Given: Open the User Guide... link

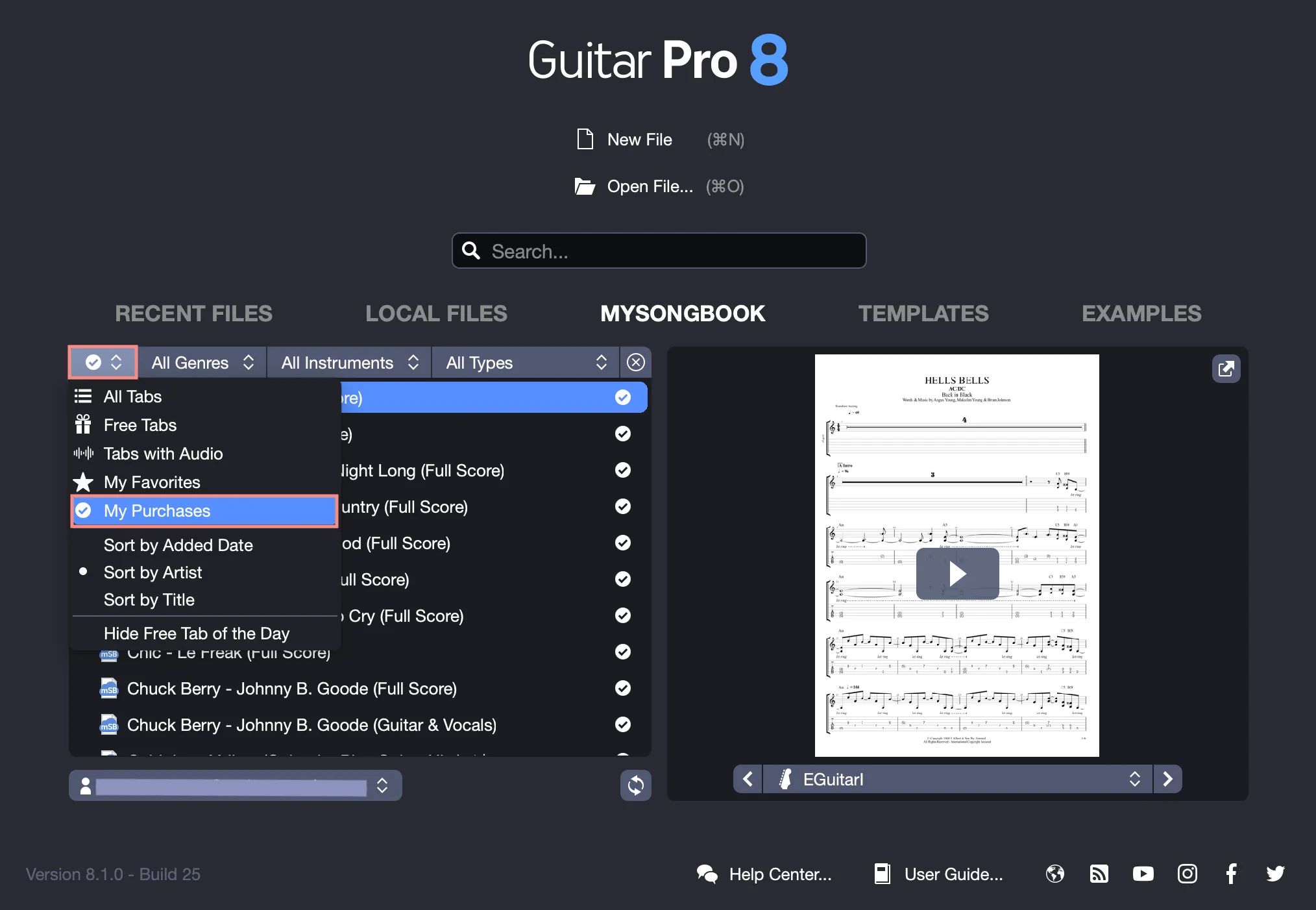Looking at the screenshot, I should pos(953,874).
